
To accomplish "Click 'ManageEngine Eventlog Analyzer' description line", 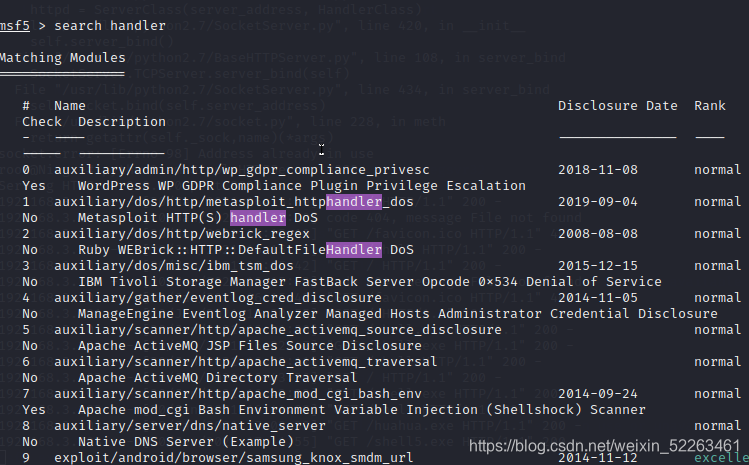I will click(x=397, y=314).
